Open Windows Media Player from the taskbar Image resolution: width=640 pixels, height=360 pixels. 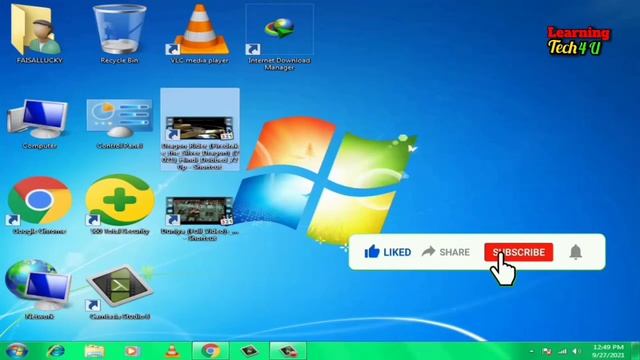pyautogui.click(x=132, y=351)
